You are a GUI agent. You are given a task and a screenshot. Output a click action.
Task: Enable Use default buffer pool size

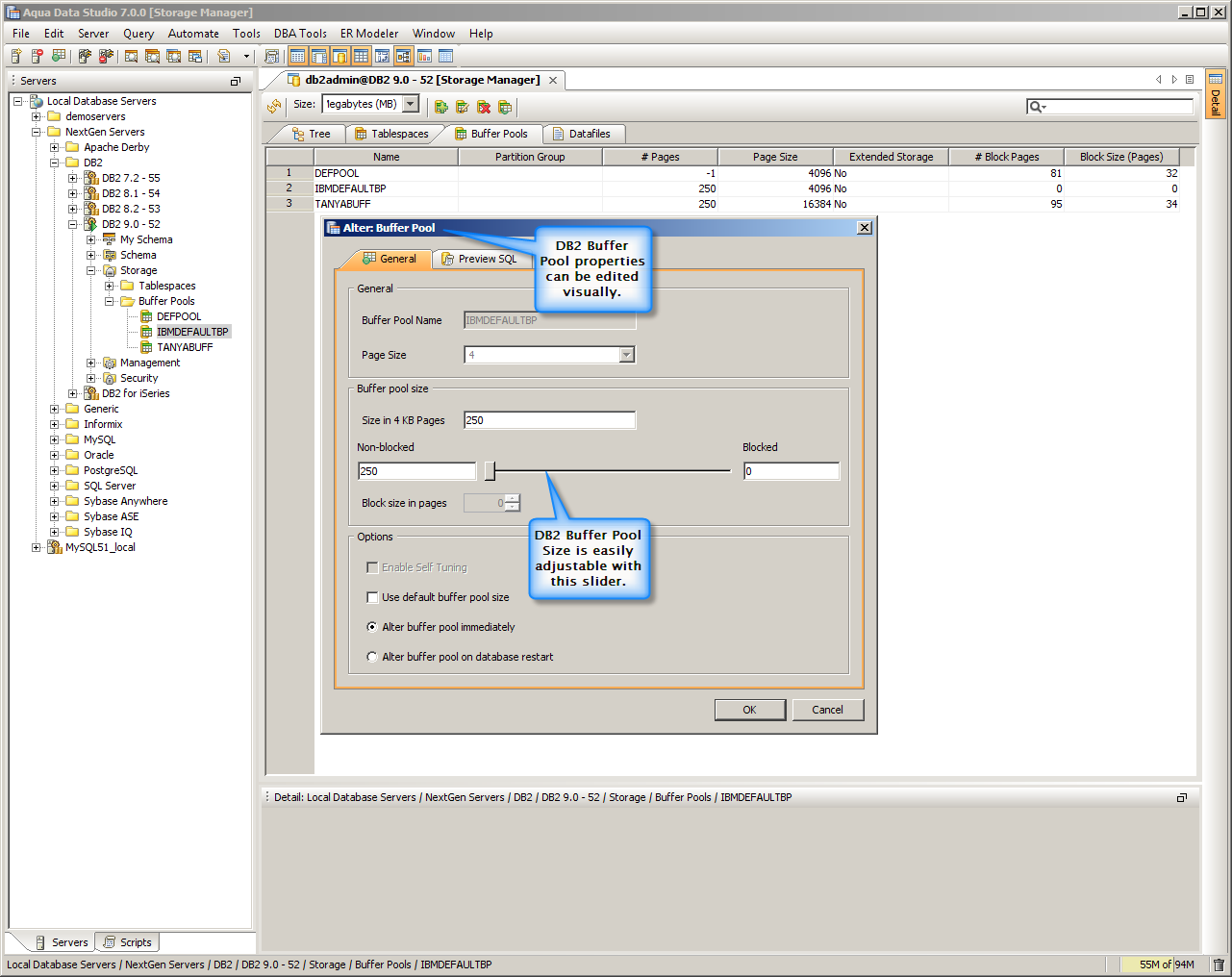pyautogui.click(x=372, y=597)
